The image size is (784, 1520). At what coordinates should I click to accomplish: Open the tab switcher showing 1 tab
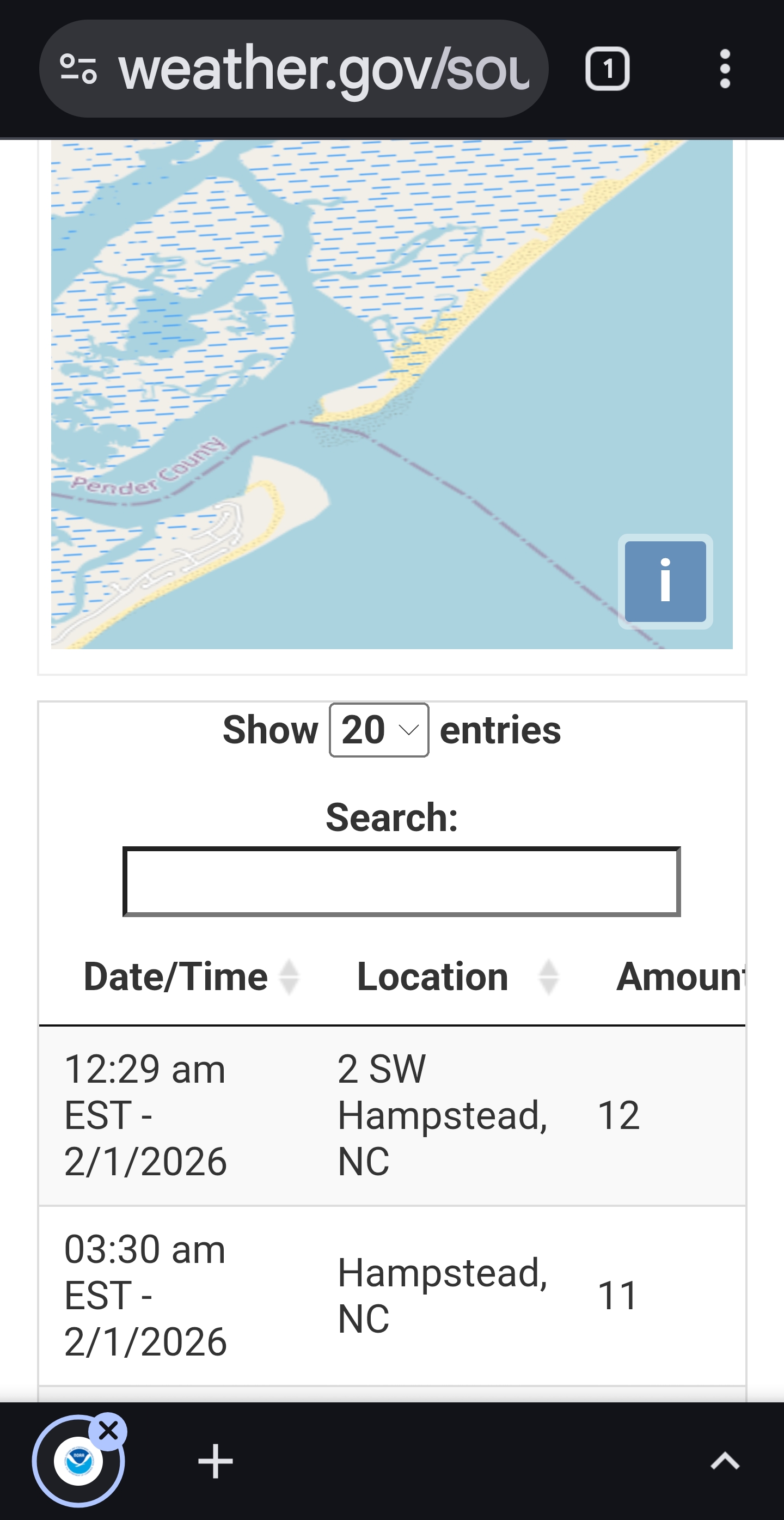(x=607, y=69)
